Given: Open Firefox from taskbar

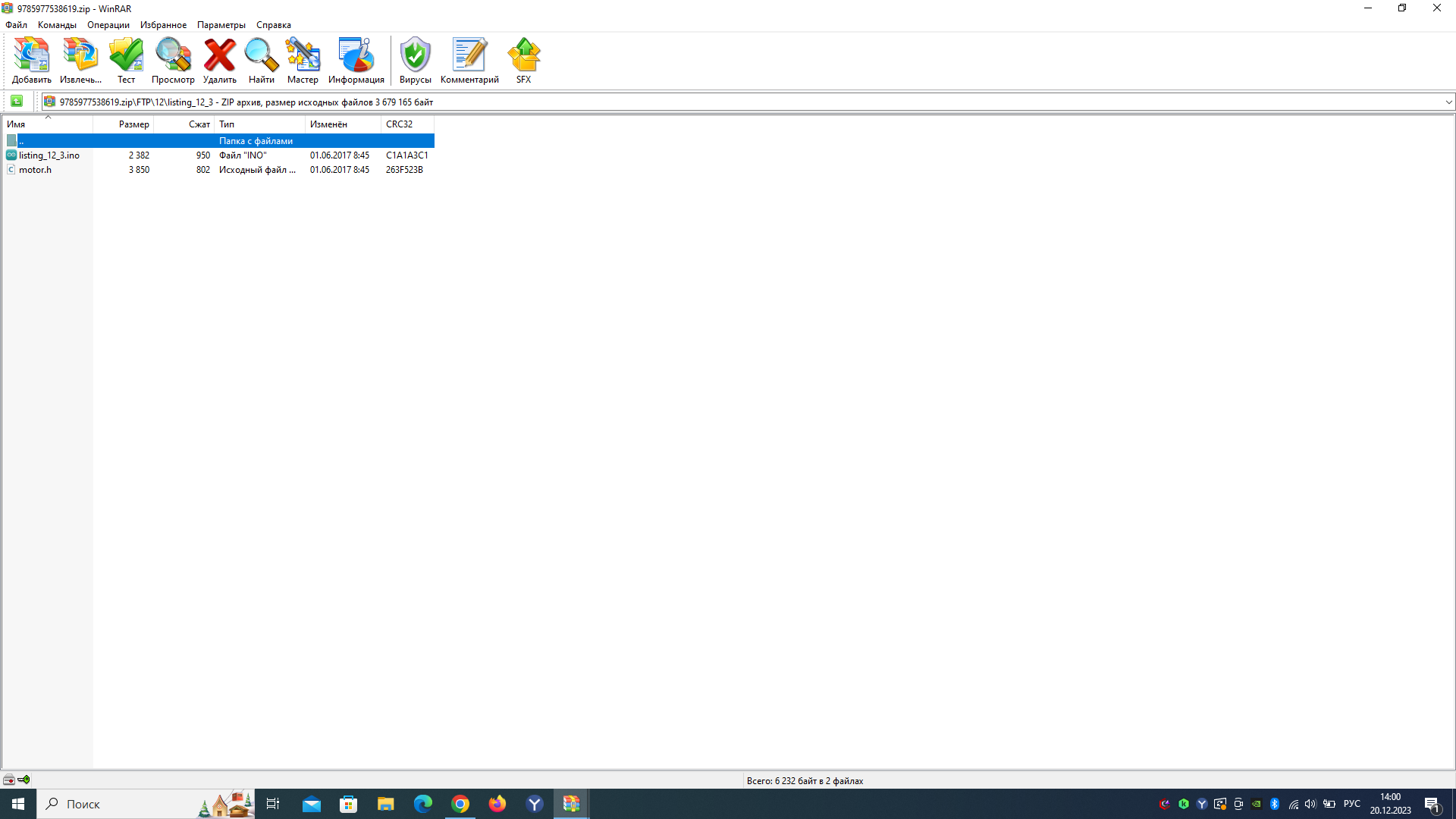Looking at the screenshot, I should click(x=497, y=804).
